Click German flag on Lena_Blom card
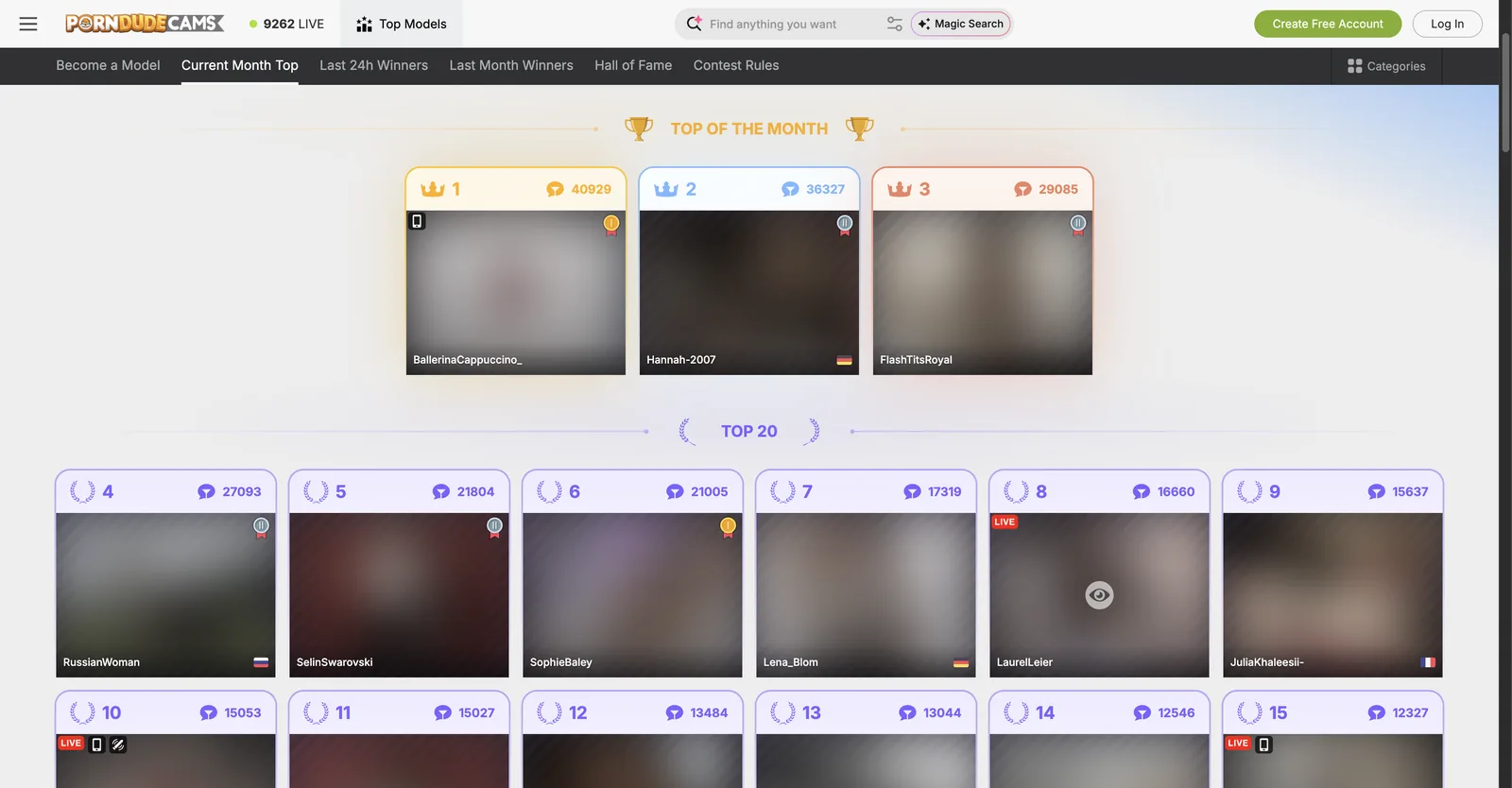The height and width of the screenshot is (788, 1512). click(x=961, y=662)
